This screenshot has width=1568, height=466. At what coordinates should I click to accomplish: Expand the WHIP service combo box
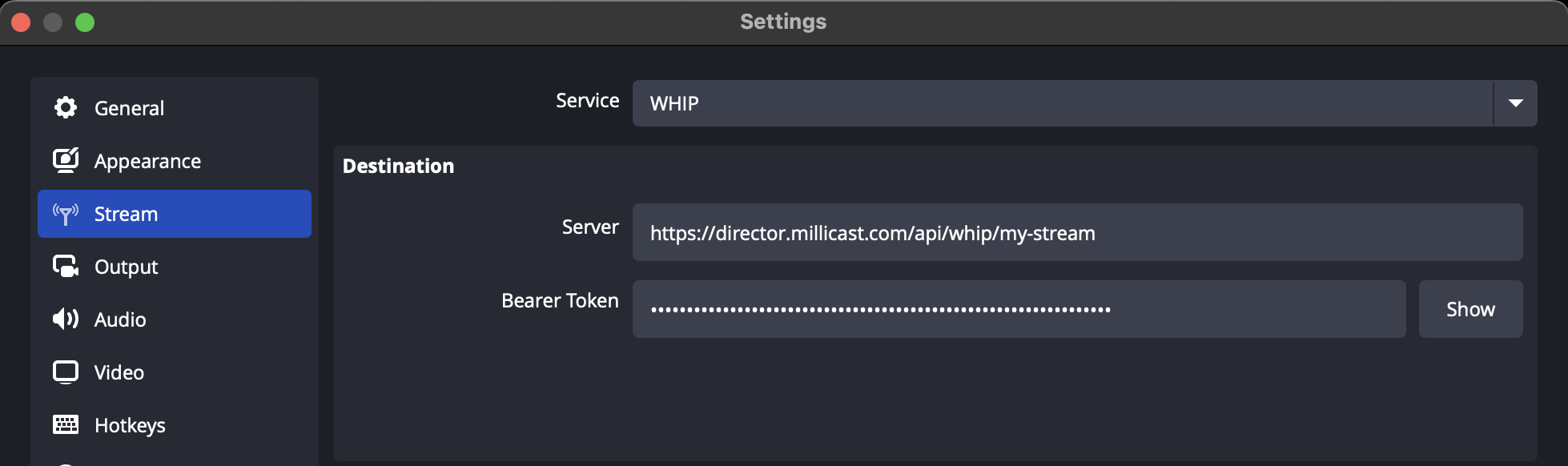click(1062, 103)
